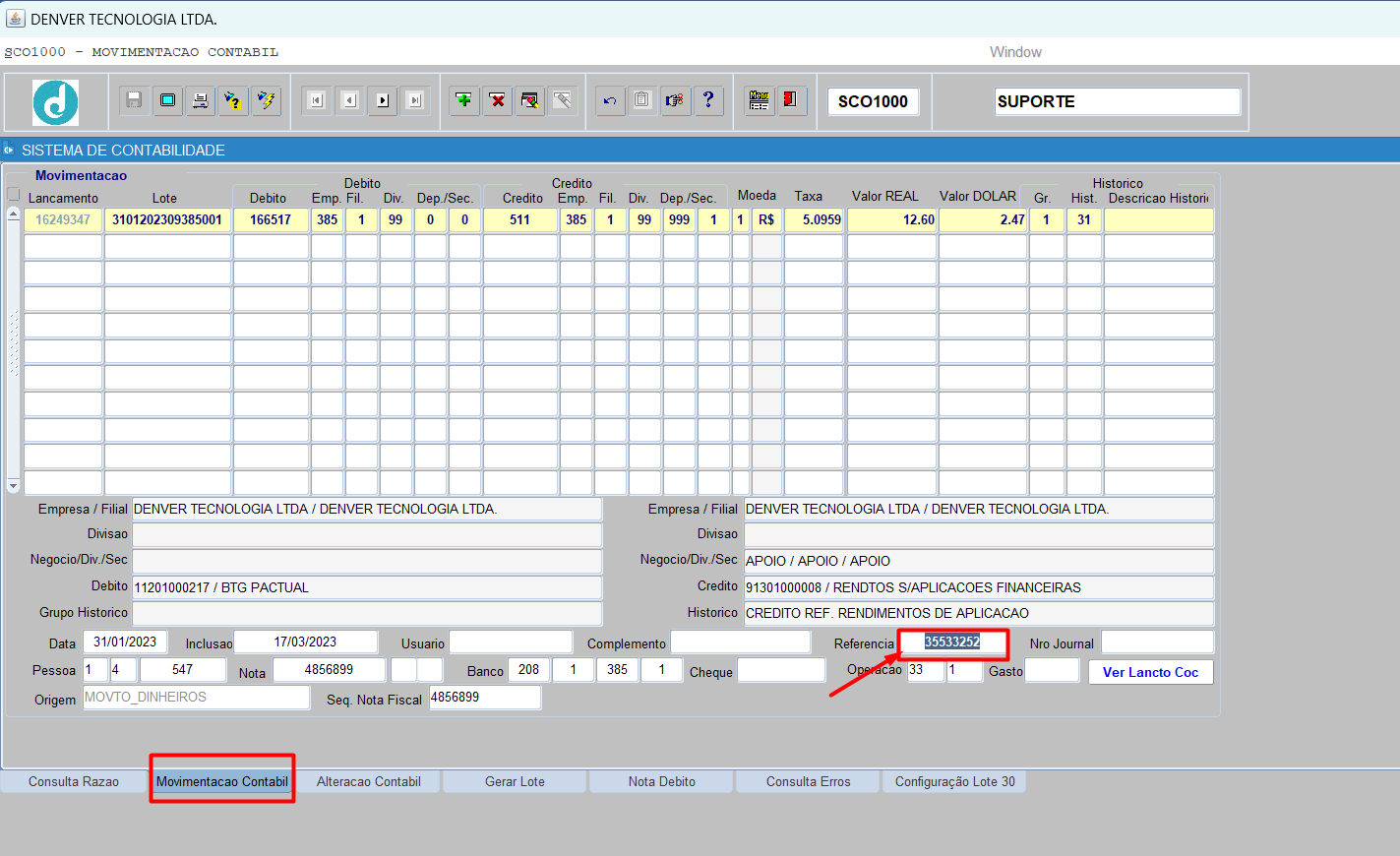Start Enter Query with the flashlight question-mark icon

233,100
